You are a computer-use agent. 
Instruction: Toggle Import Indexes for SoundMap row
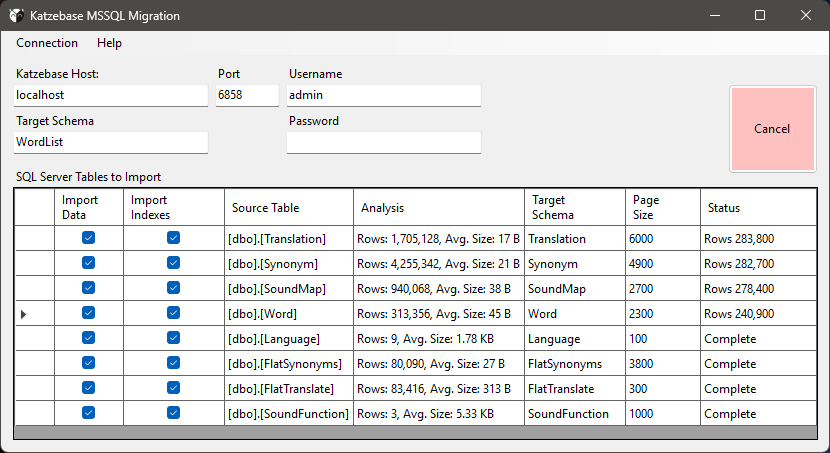tap(174, 287)
